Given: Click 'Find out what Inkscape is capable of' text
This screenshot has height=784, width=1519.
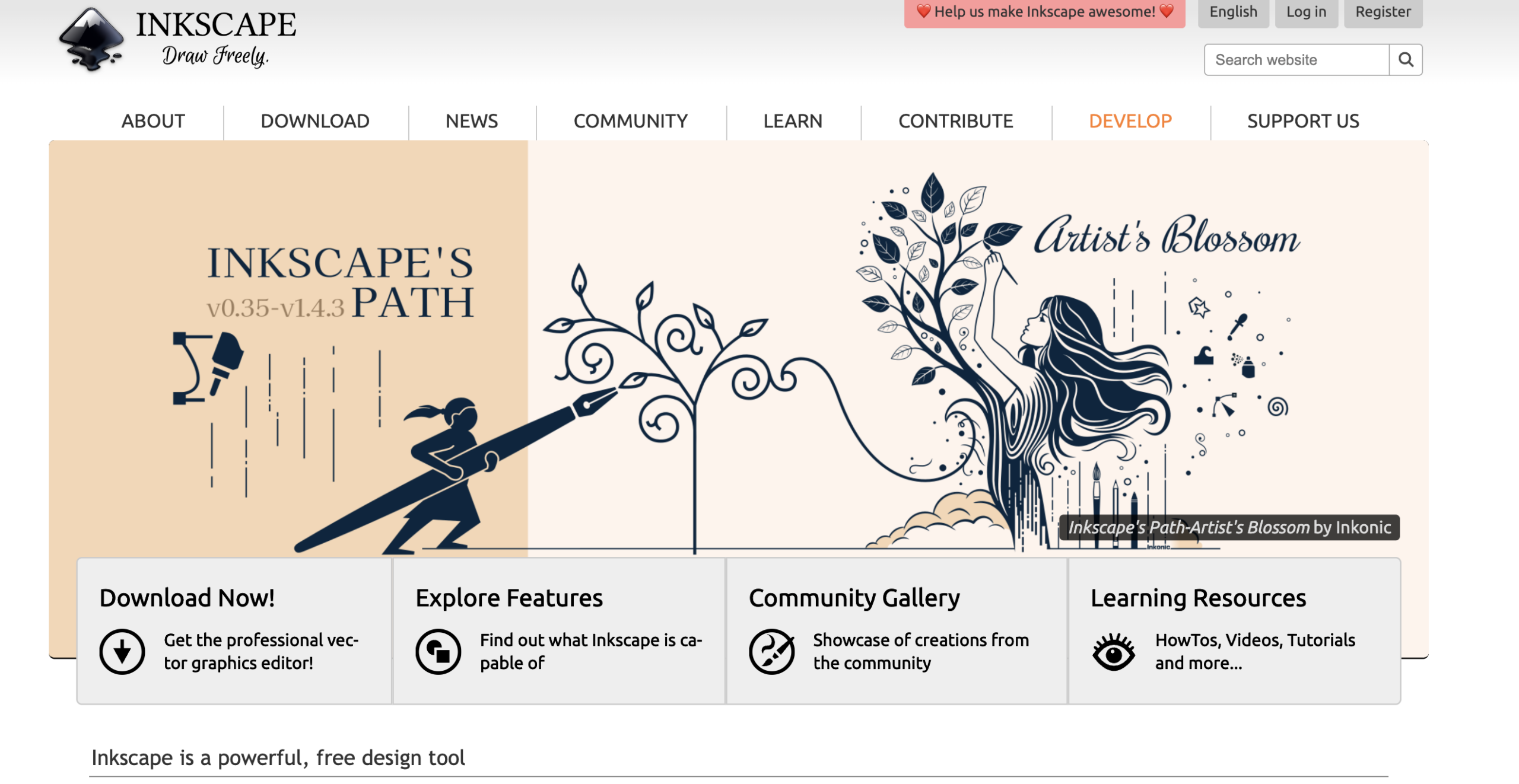Looking at the screenshot, I should coord(591,651).
